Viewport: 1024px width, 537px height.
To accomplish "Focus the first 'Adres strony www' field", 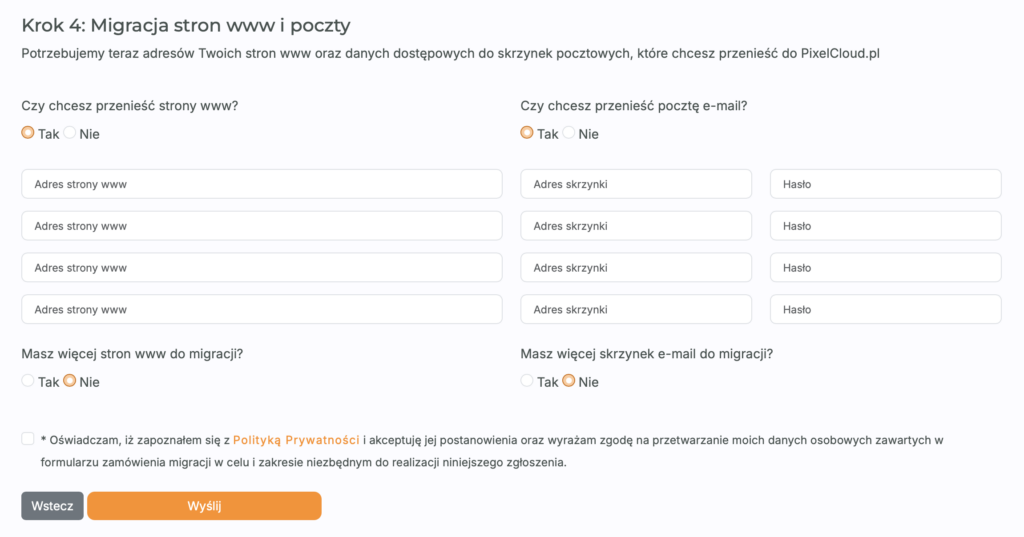I will 262,184.
